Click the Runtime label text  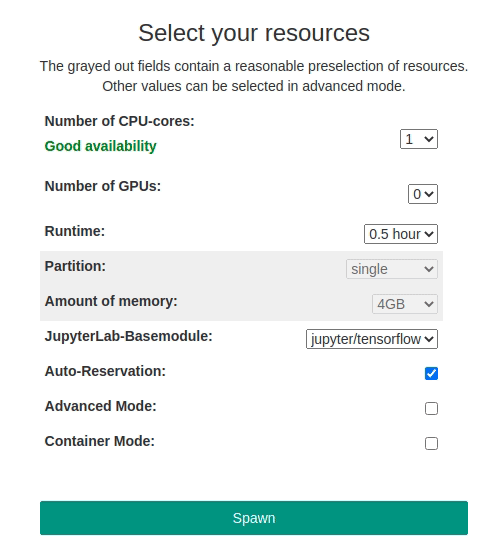[x=75, y=231]
